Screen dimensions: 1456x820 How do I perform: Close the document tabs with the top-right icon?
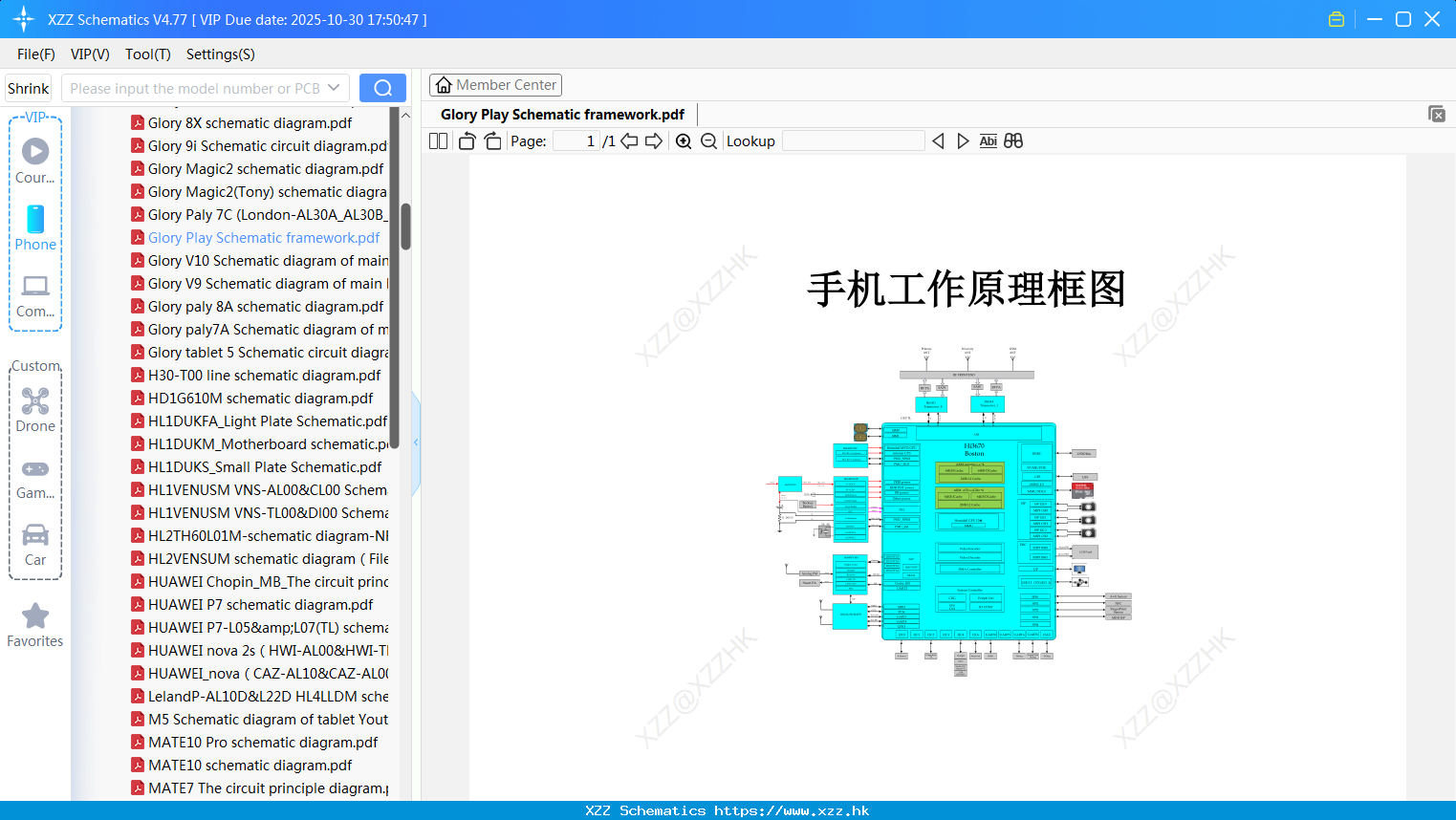point(1437,114)
